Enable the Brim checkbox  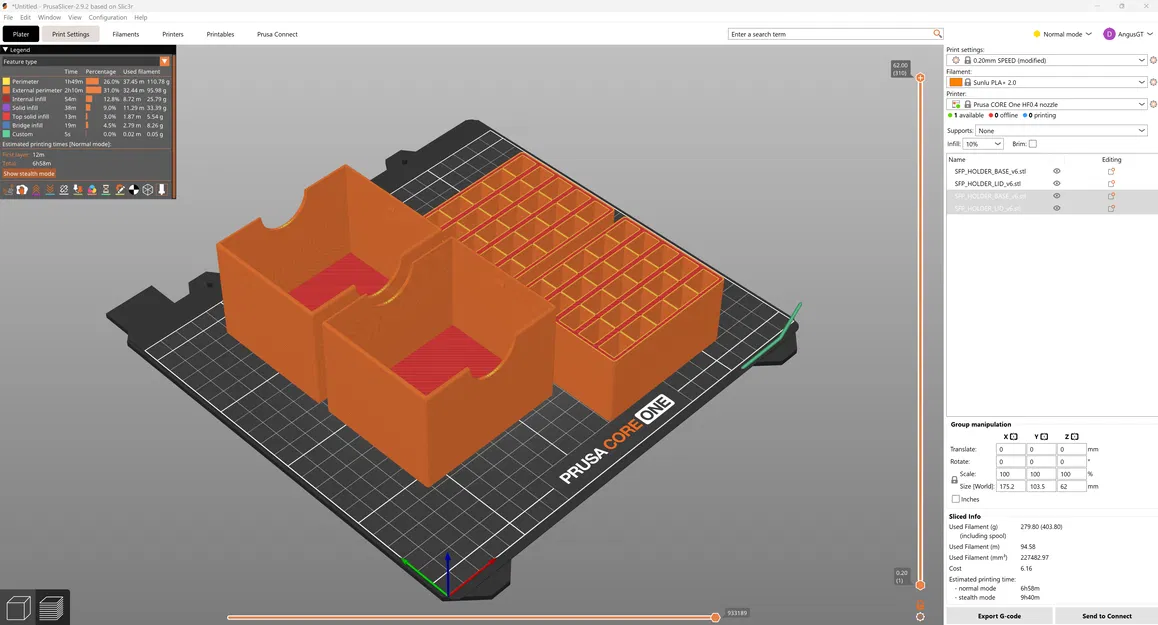tap(1032, 144)
